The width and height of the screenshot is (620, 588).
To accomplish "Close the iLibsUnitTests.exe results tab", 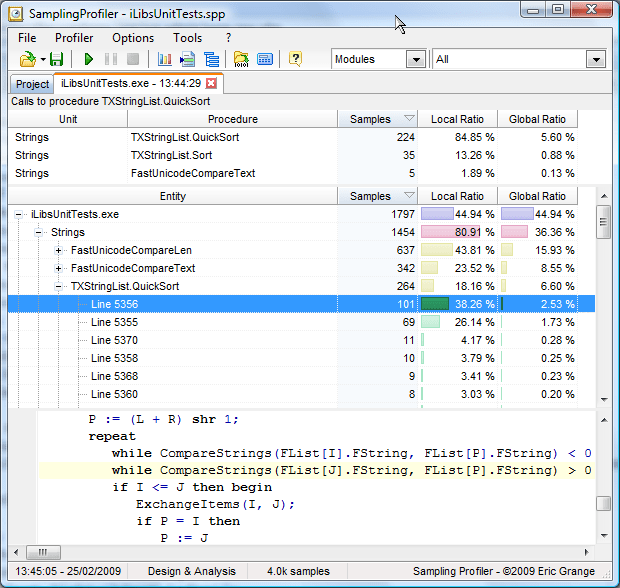I will click(212, 83).
